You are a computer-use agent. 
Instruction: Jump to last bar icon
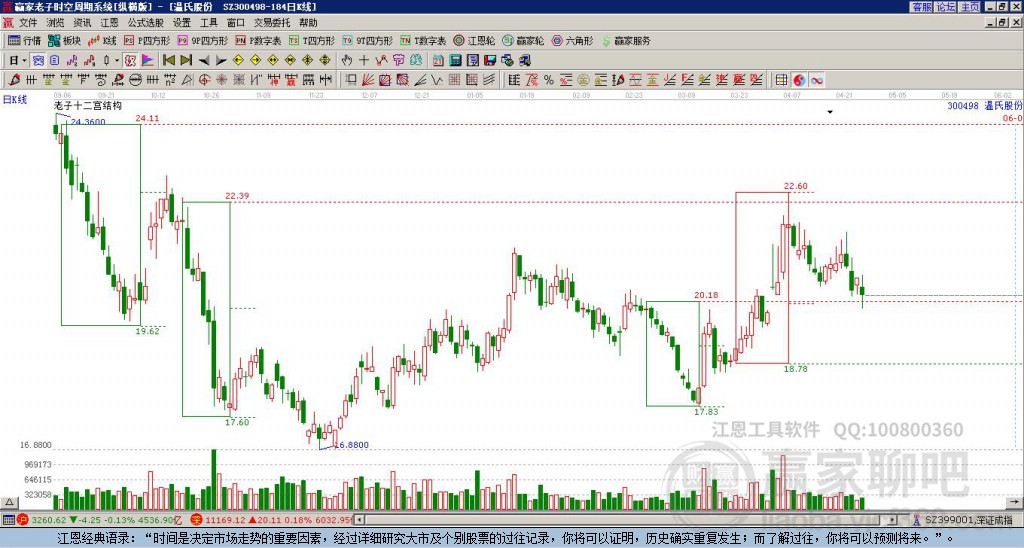tap(185, 60)
